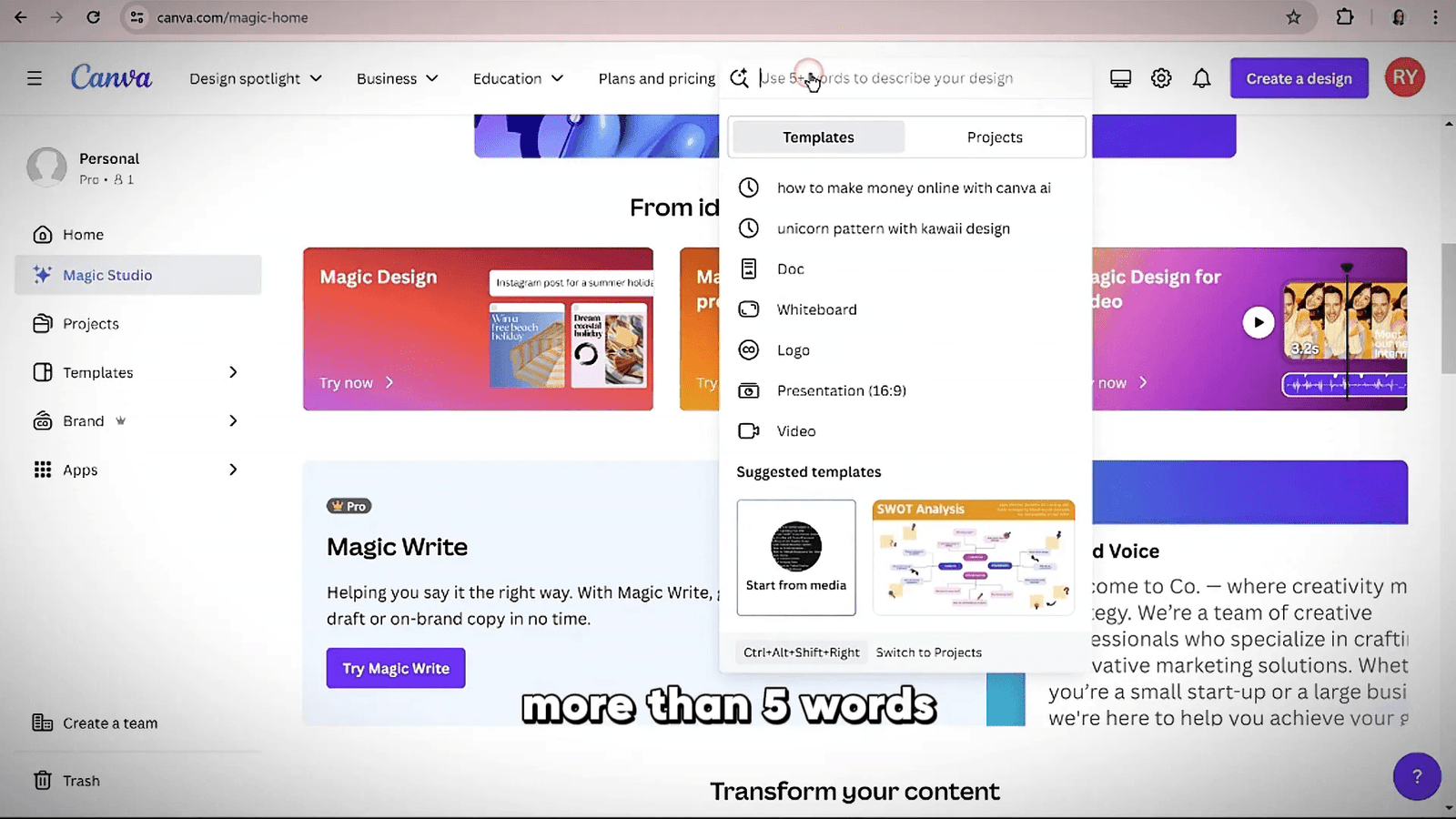The width and height of the screenshot is (1456, 819).
Task: Click the Whiteboard icon in search suggestions
Action: [748, 309]
